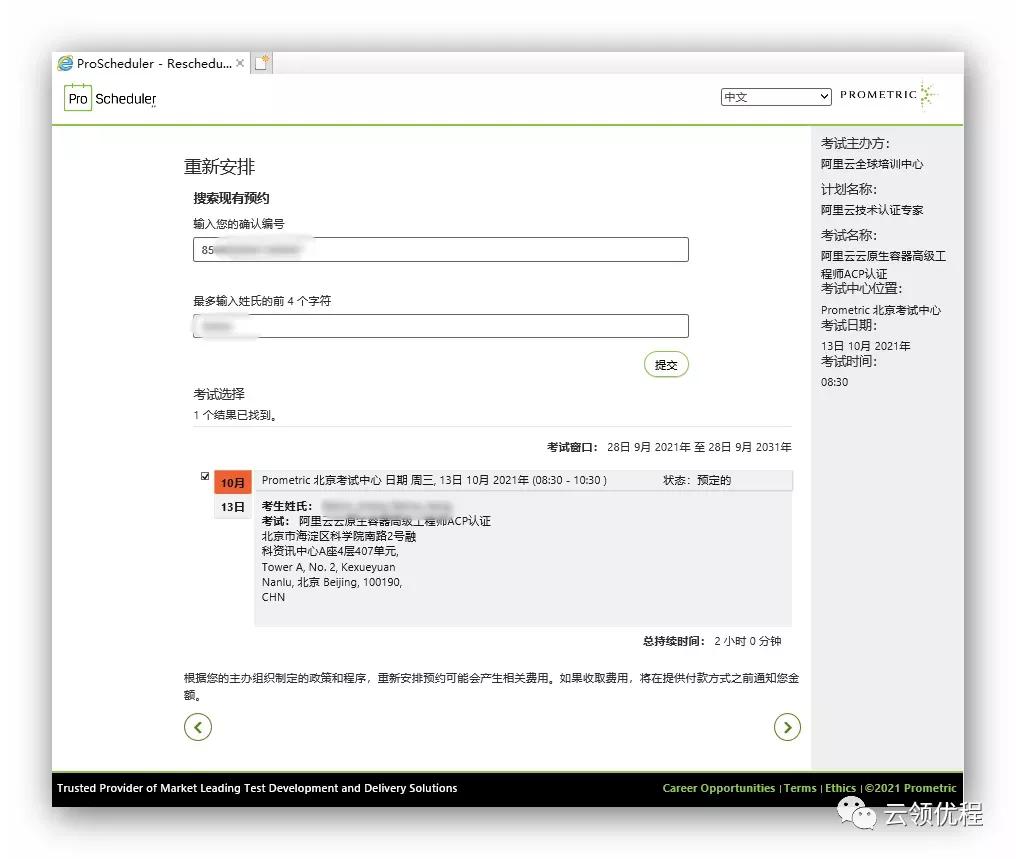
Task: Open the language selector showing 中文
Action: pyautogui.click(x=776, y=97)
